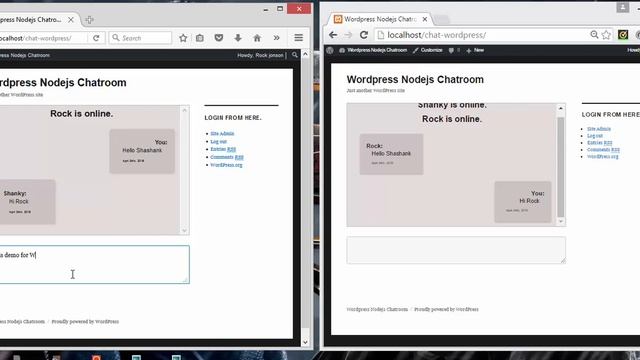Visit WordPress.org link in Firefox window
The image size is (640, 360).
pos(226,165)
